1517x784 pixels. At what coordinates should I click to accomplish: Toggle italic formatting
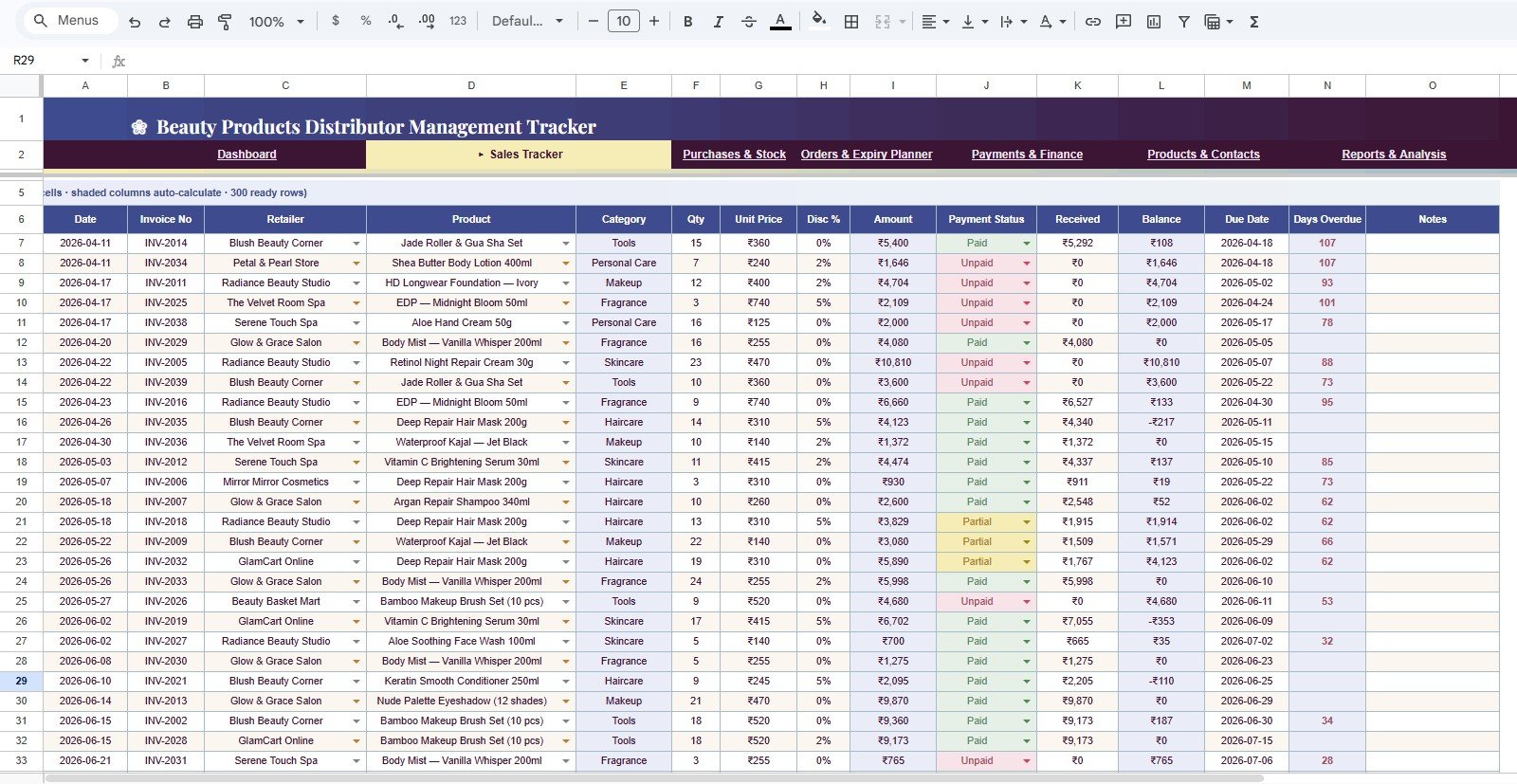click(x=719, y=21)
